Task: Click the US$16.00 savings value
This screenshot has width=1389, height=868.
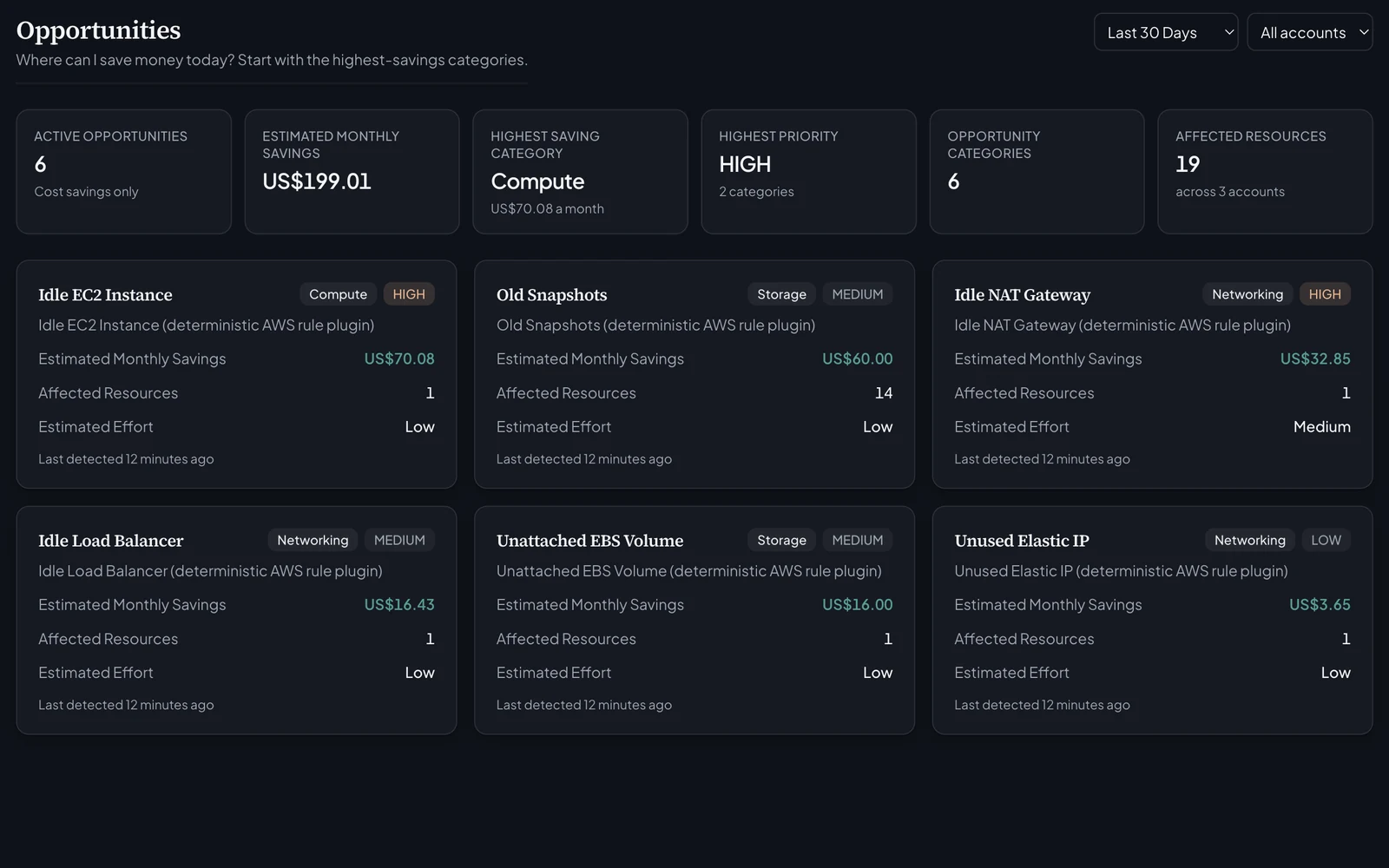Action: pyautogui.click(x=857, y=604)
